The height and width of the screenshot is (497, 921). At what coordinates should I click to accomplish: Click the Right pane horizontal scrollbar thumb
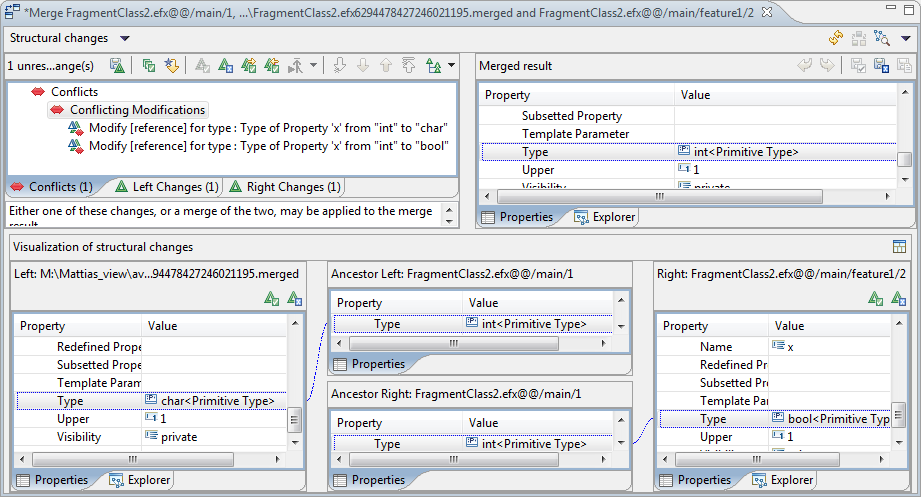pos(757,459)
